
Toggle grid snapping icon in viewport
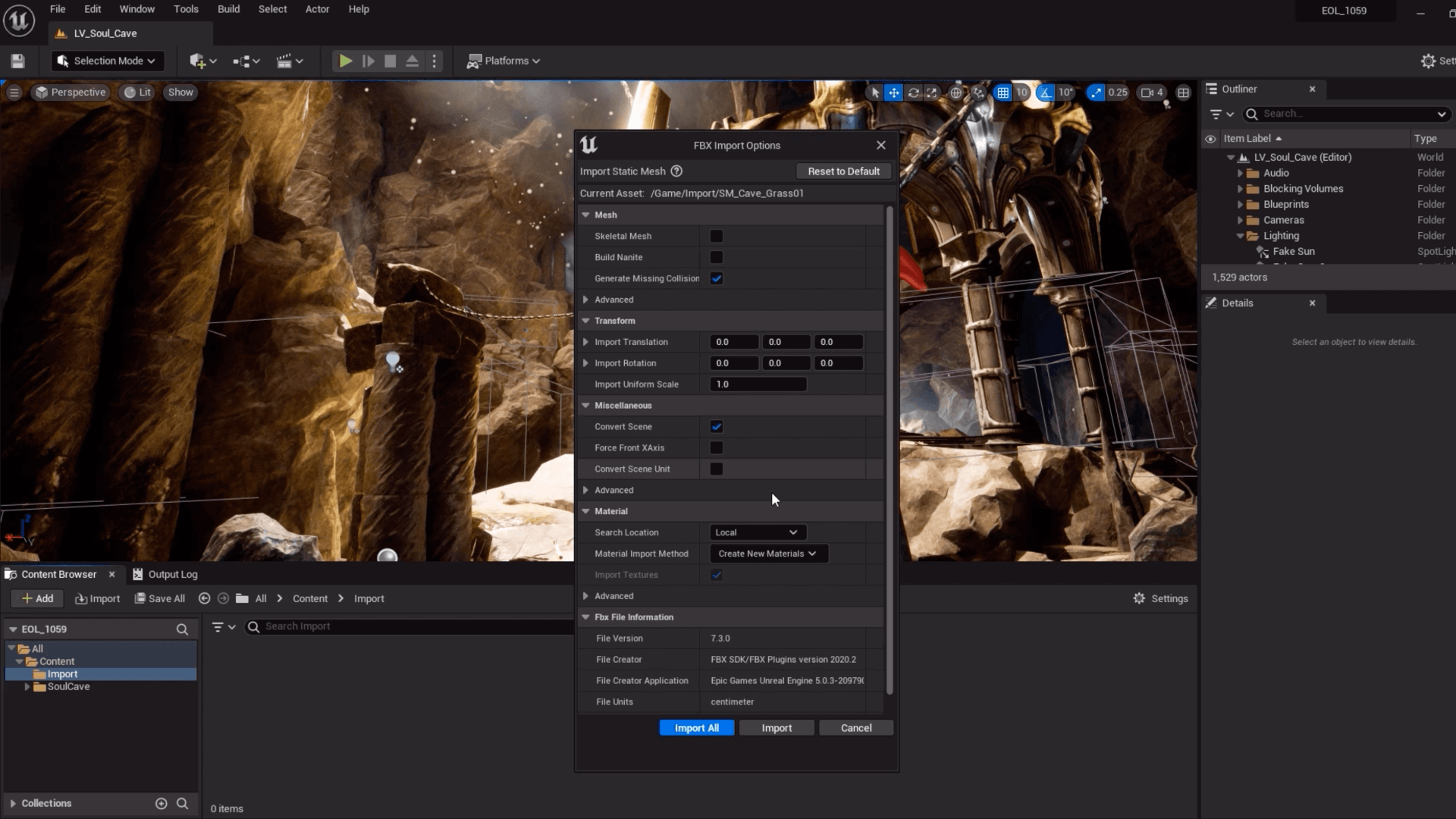(x=1003, y=93)
